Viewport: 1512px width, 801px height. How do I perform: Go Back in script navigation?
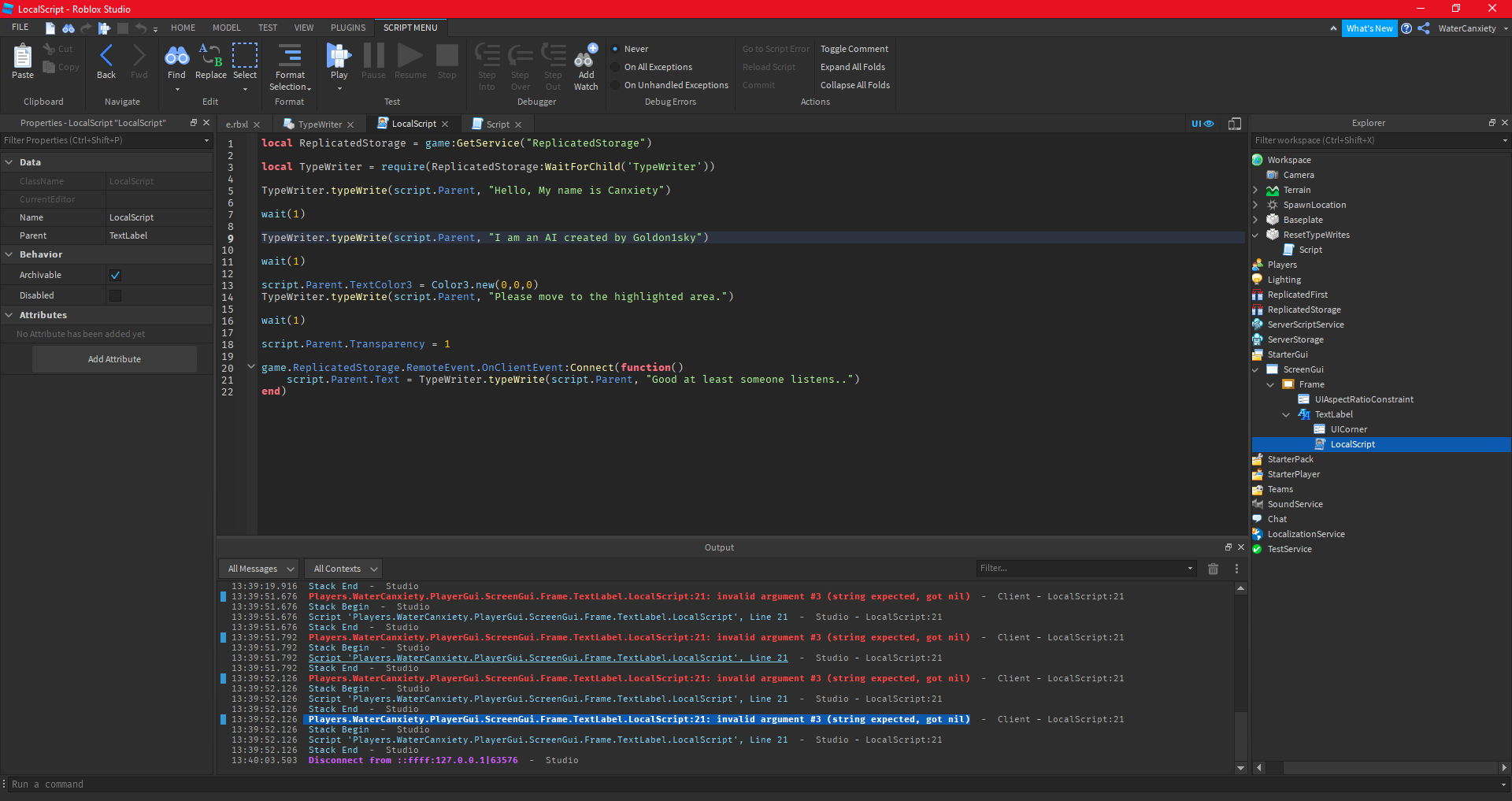pyautogui.click(x=106, y=61)
